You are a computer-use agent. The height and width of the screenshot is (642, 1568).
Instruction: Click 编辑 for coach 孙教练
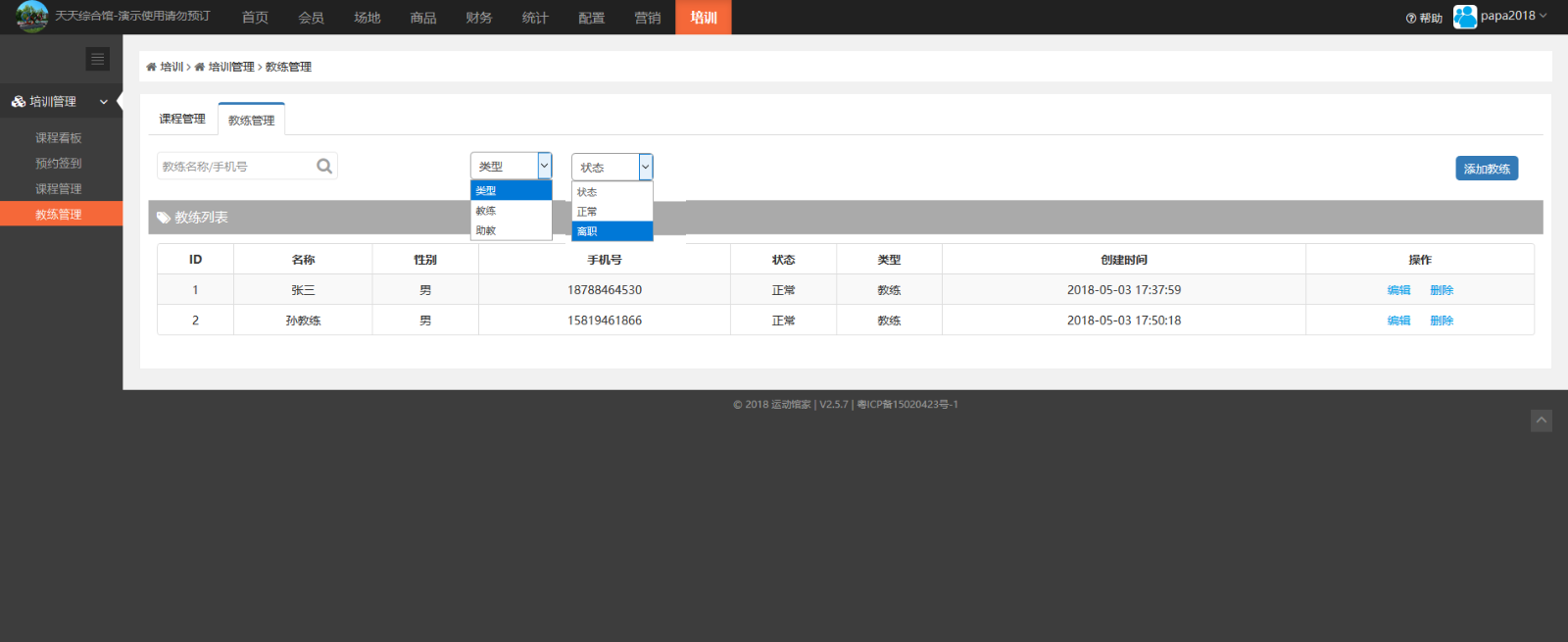[1398, 321]
